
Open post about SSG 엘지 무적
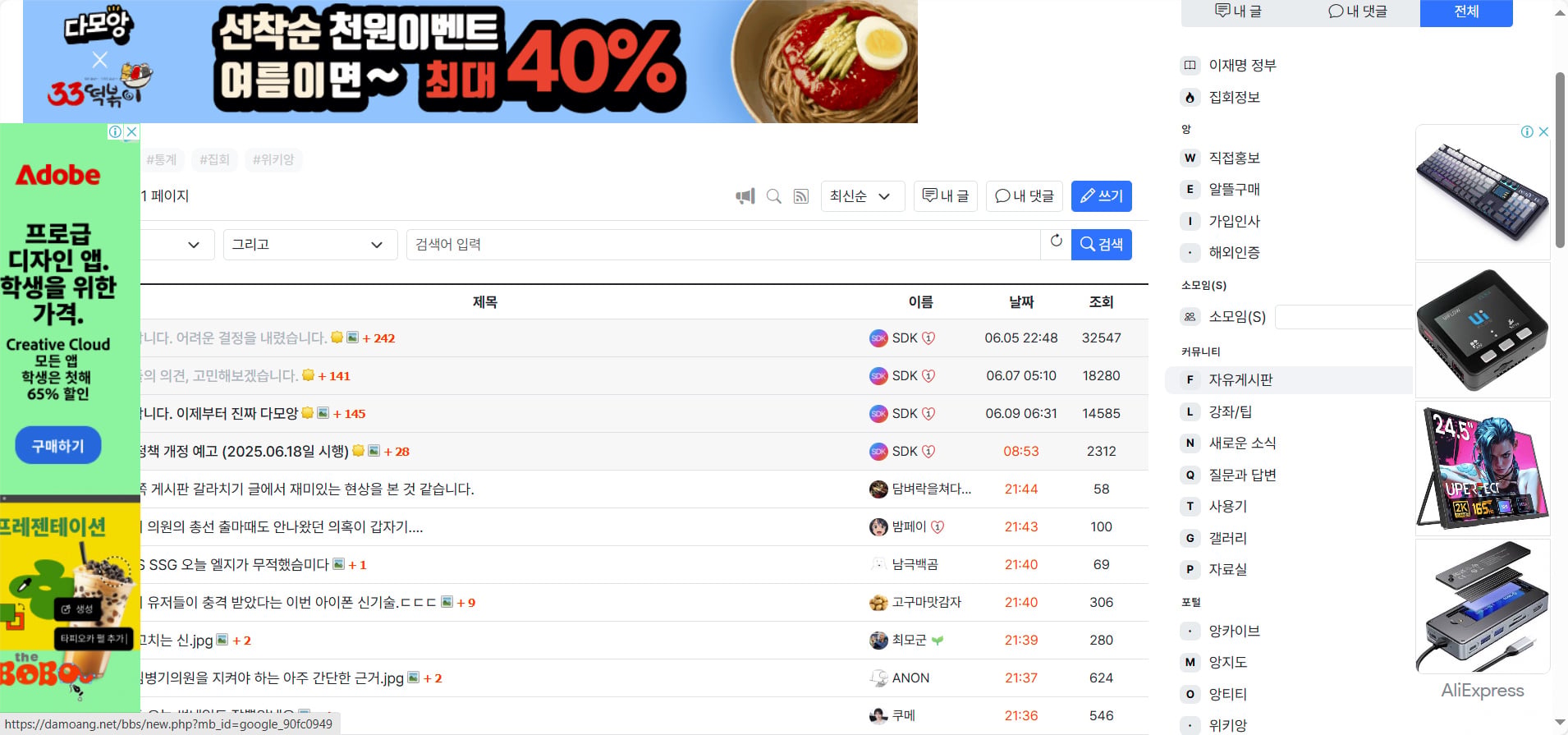click(235, 564)
